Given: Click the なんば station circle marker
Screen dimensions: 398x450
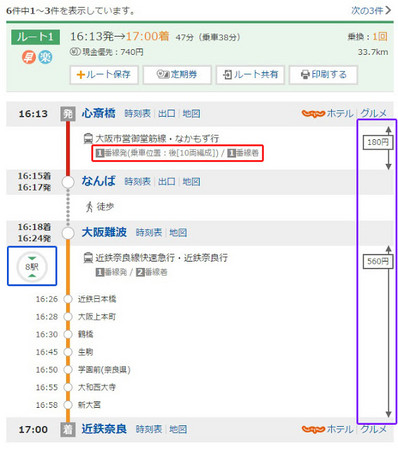Looking at the screenshot, I should pyautogui.click(x=68, y=182).
